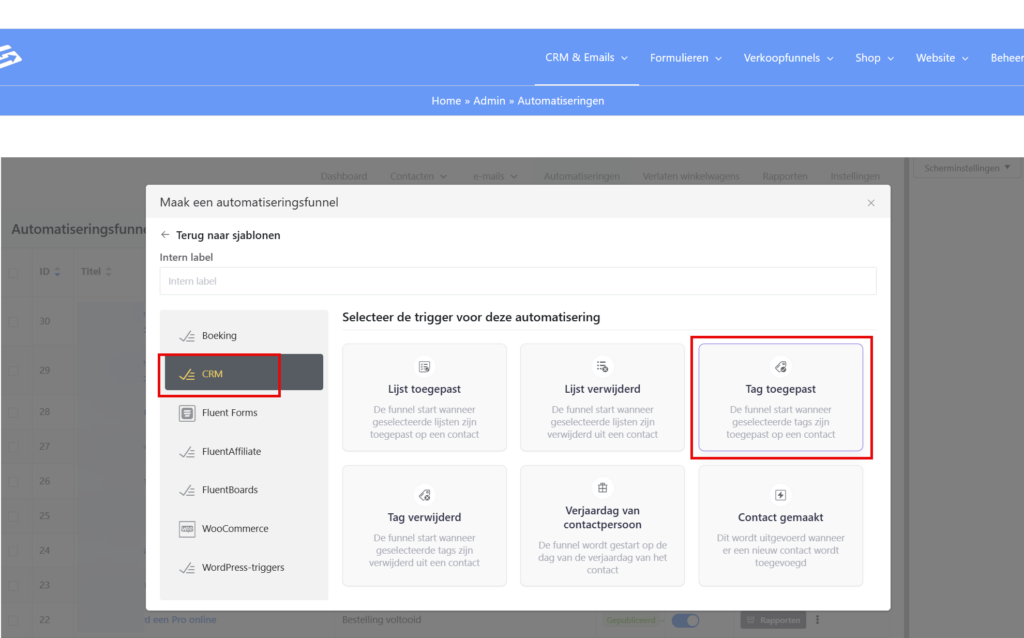The image size is (1024, 638).
Task: Close the automation funnel dialog
Action: coord(870,203)
